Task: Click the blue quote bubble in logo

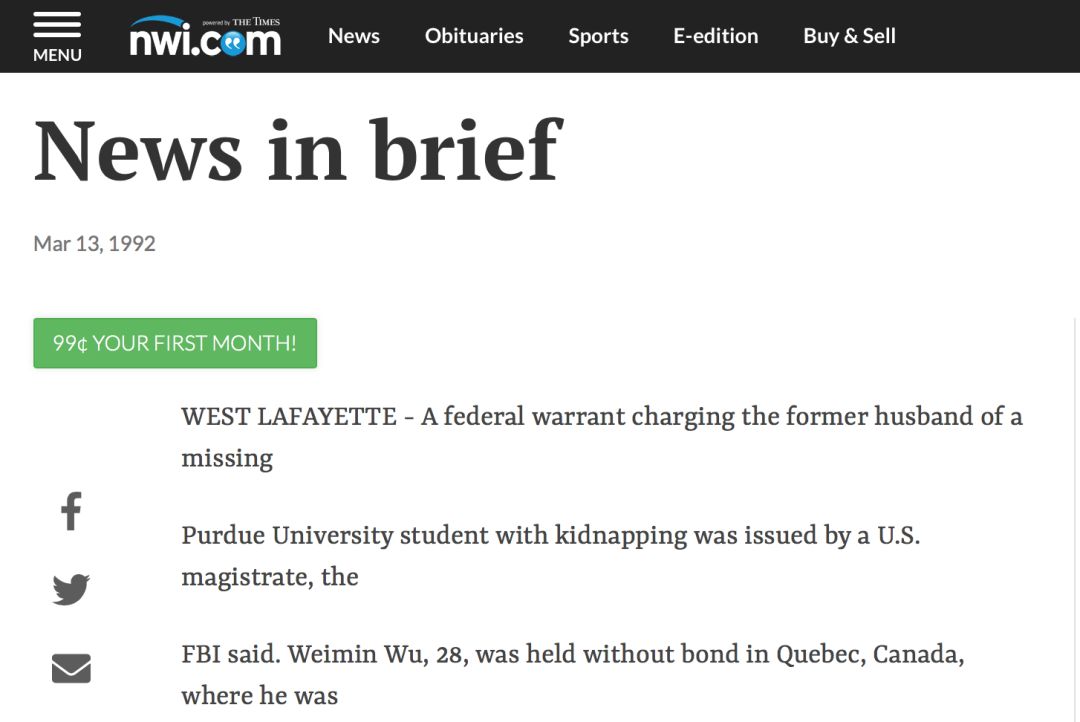Action: (x=233, y=43)
